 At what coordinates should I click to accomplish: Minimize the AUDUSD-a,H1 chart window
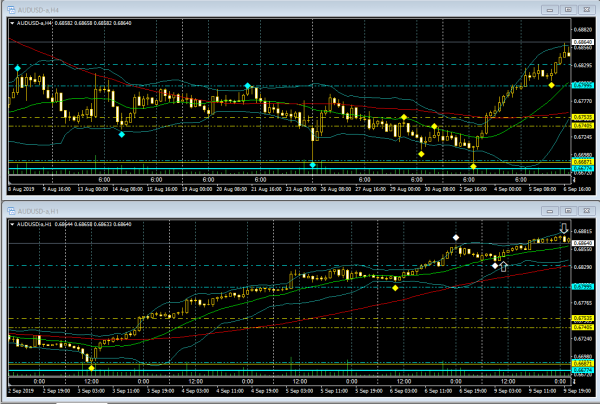coord(550,211)
